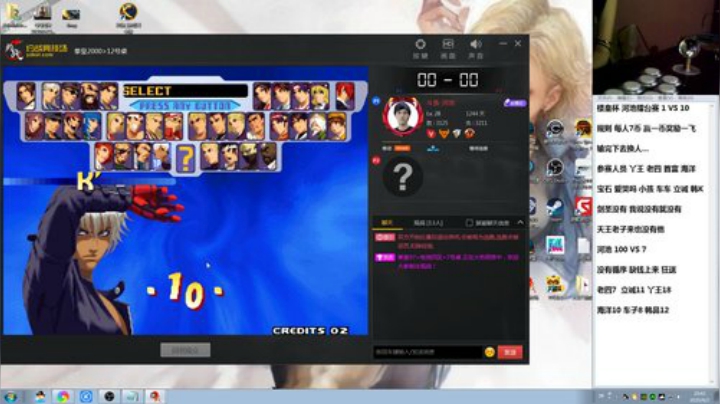Click the game platform logo in title bar
Viewport: 720px width, 404px height.
tap(37, 50)
